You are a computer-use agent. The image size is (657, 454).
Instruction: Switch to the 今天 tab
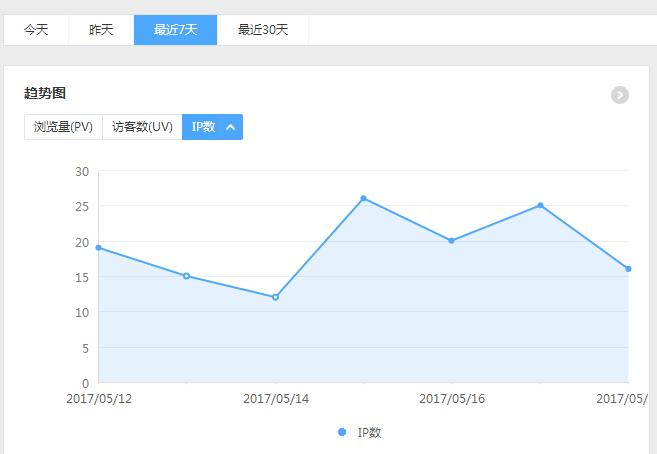36,30
